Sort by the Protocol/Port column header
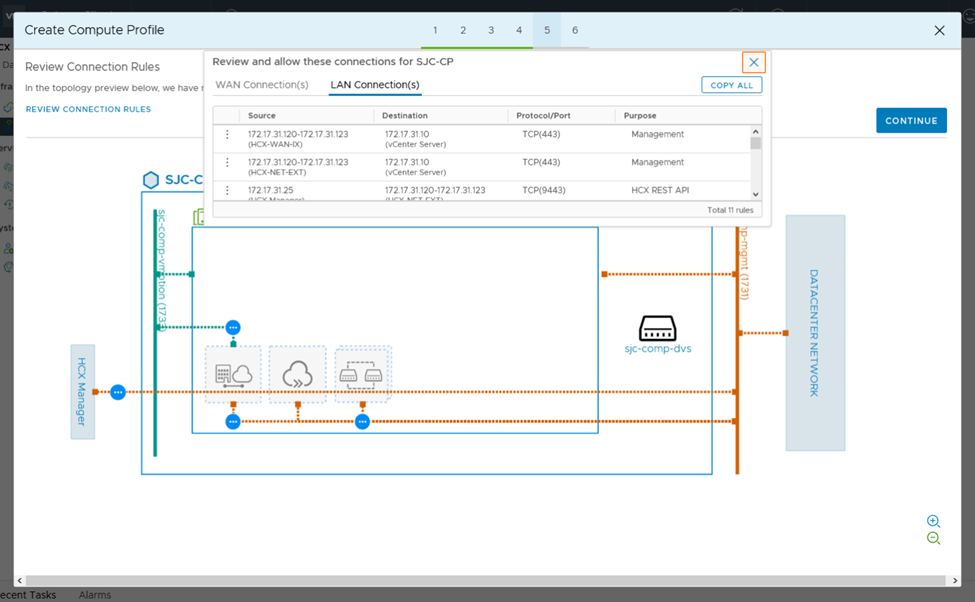The image size is (975, 602). coord(543,116)
